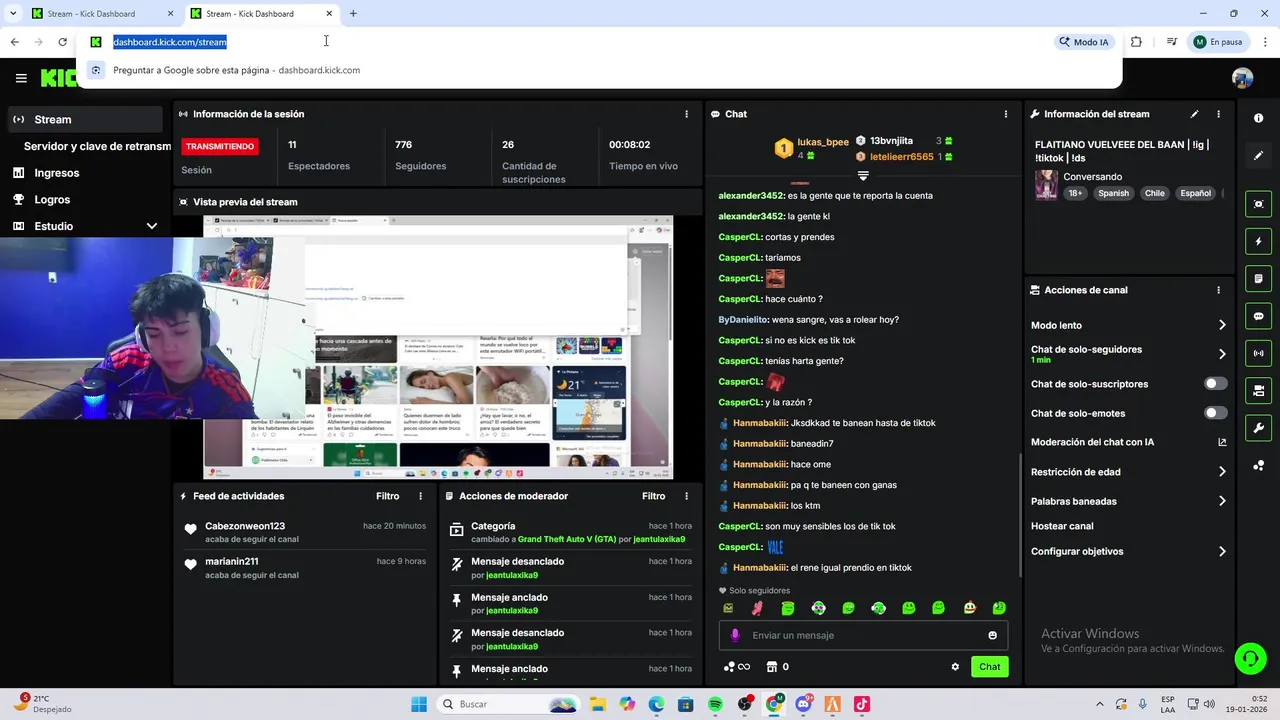This screenshot has height=720, width=1280.
Task: Open File Explorer from the taskbar
Action: (x=598, y=704)
